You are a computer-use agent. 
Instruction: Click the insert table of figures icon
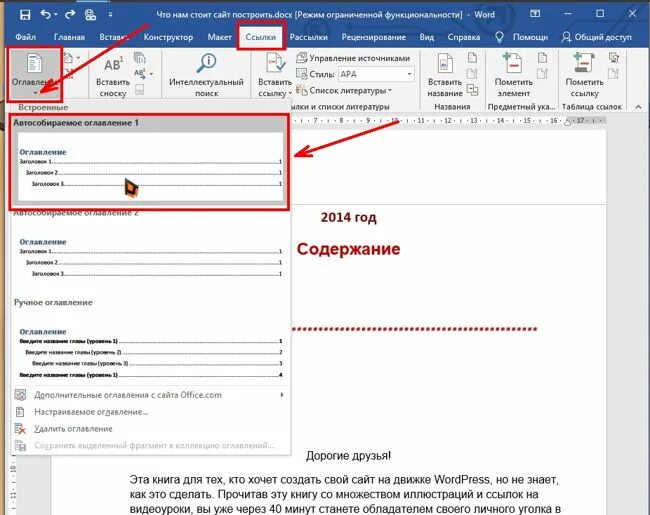[472, 58]
